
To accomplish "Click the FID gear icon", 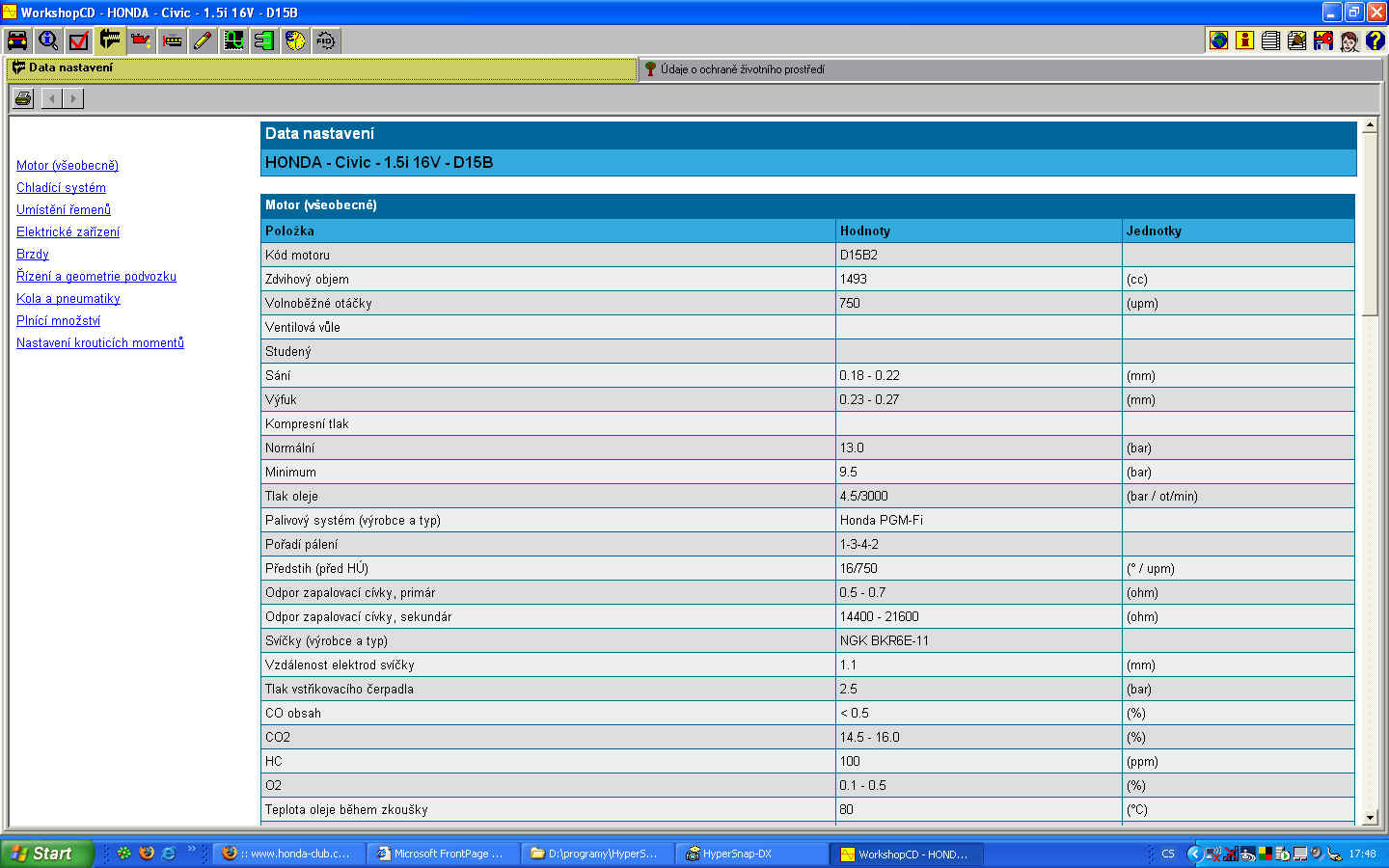I will [326, 41].
